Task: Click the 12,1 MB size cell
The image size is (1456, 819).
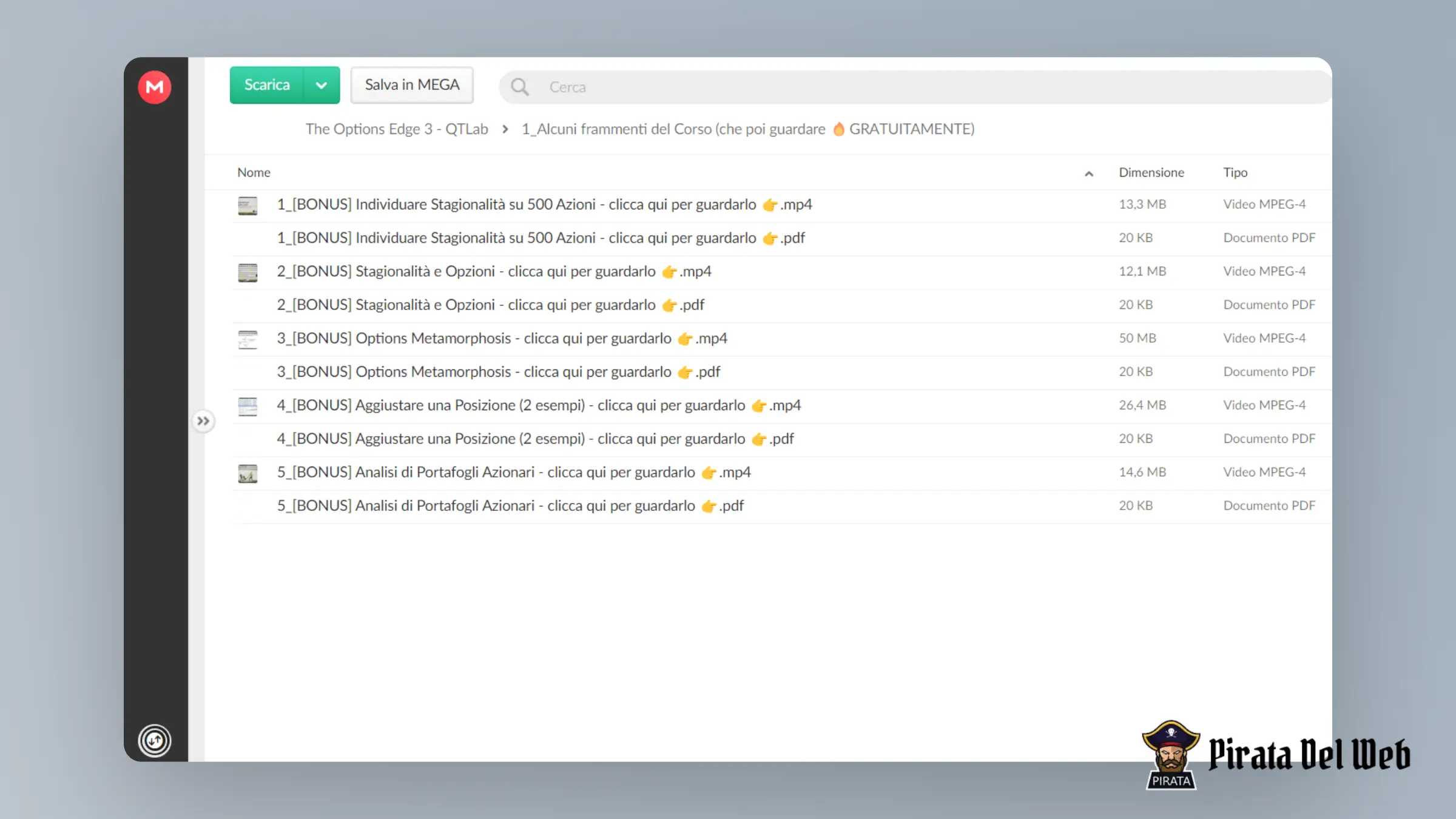Action: [x=1142, y=271]
